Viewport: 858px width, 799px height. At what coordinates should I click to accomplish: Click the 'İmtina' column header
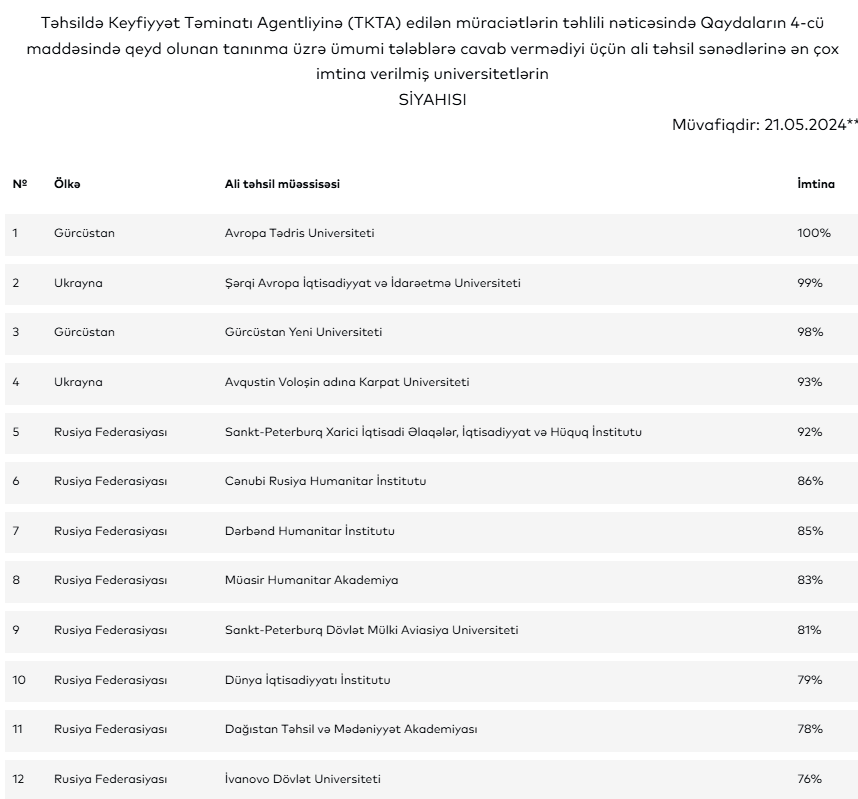(815, 184)
